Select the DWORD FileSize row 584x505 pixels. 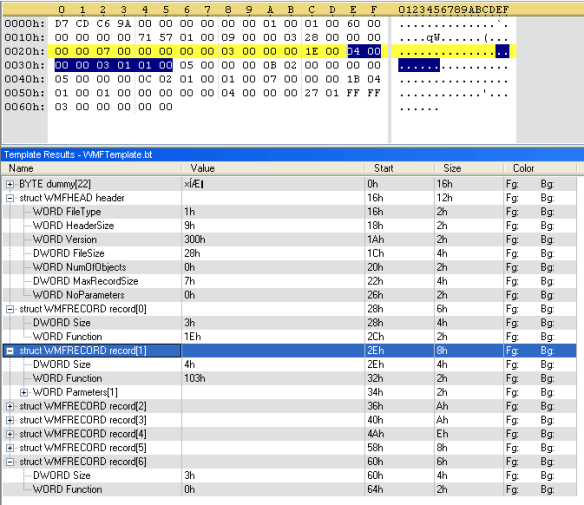pos(289,253)
